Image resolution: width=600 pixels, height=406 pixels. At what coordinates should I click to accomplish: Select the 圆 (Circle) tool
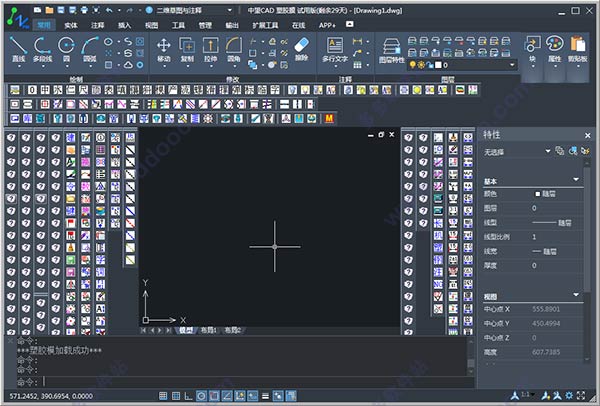tap(66, 49)
